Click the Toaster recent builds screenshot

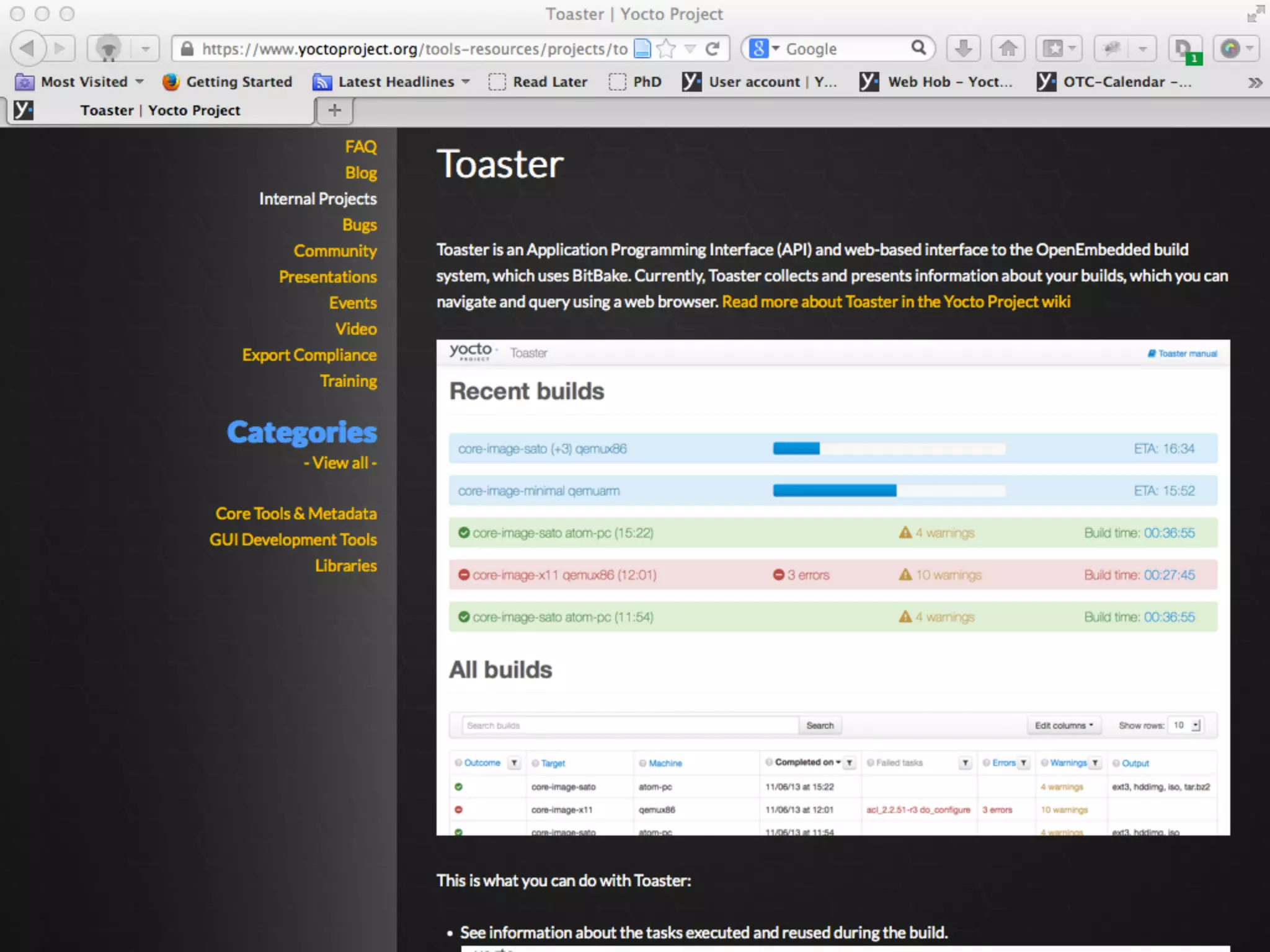click(833, 587)
